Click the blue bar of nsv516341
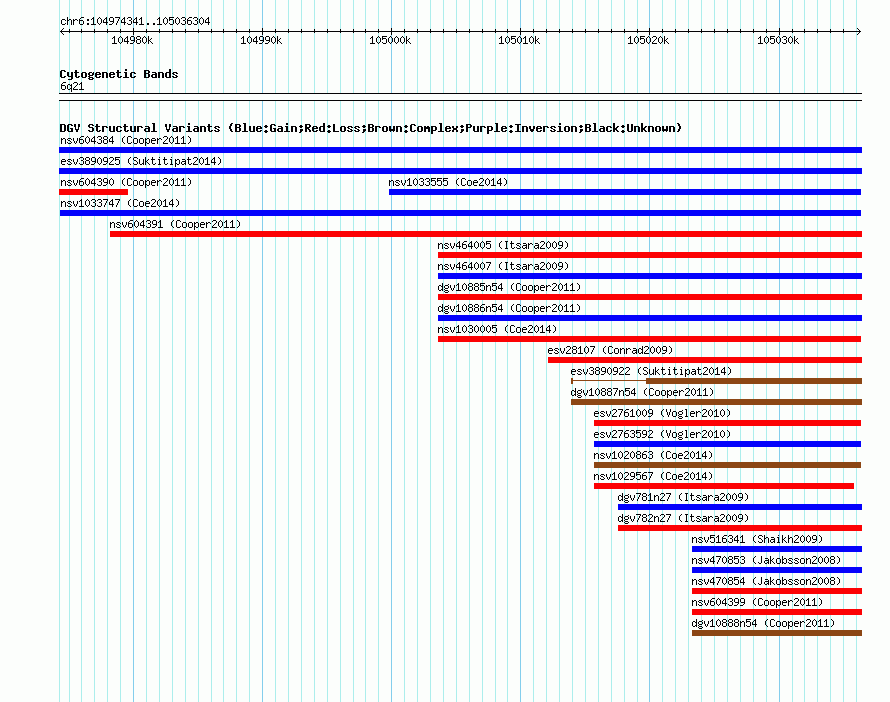890x702 pixels. coord(777,549)
